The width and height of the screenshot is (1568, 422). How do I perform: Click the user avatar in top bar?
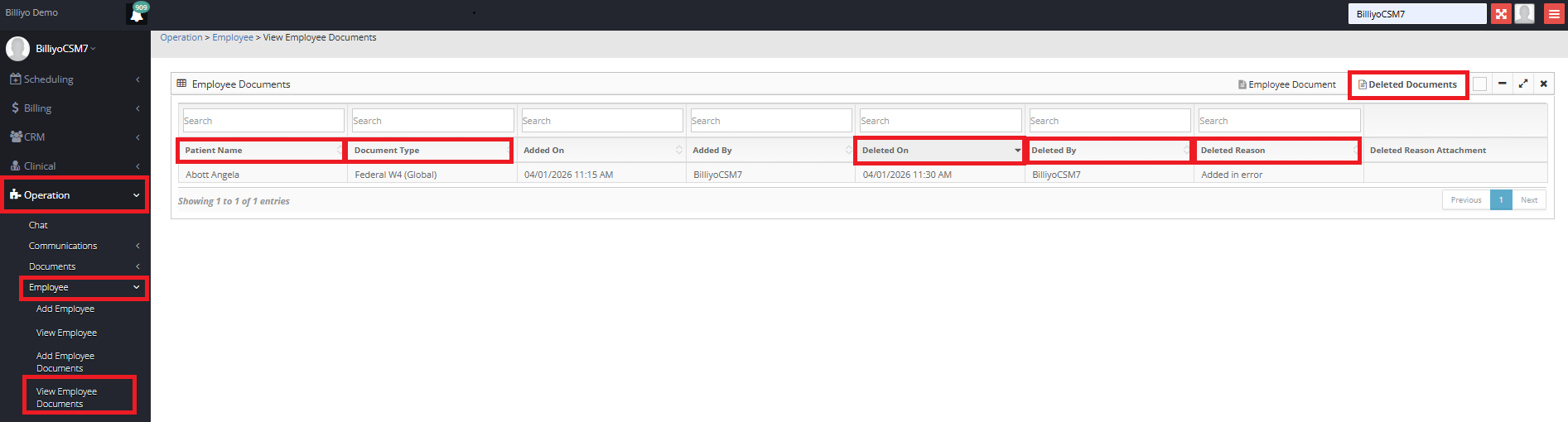click(1525, 14)
